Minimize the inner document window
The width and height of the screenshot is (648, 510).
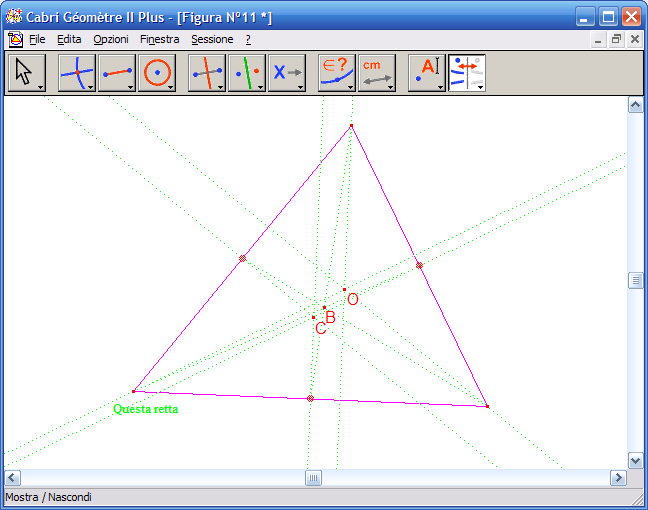tap(598, 40)
